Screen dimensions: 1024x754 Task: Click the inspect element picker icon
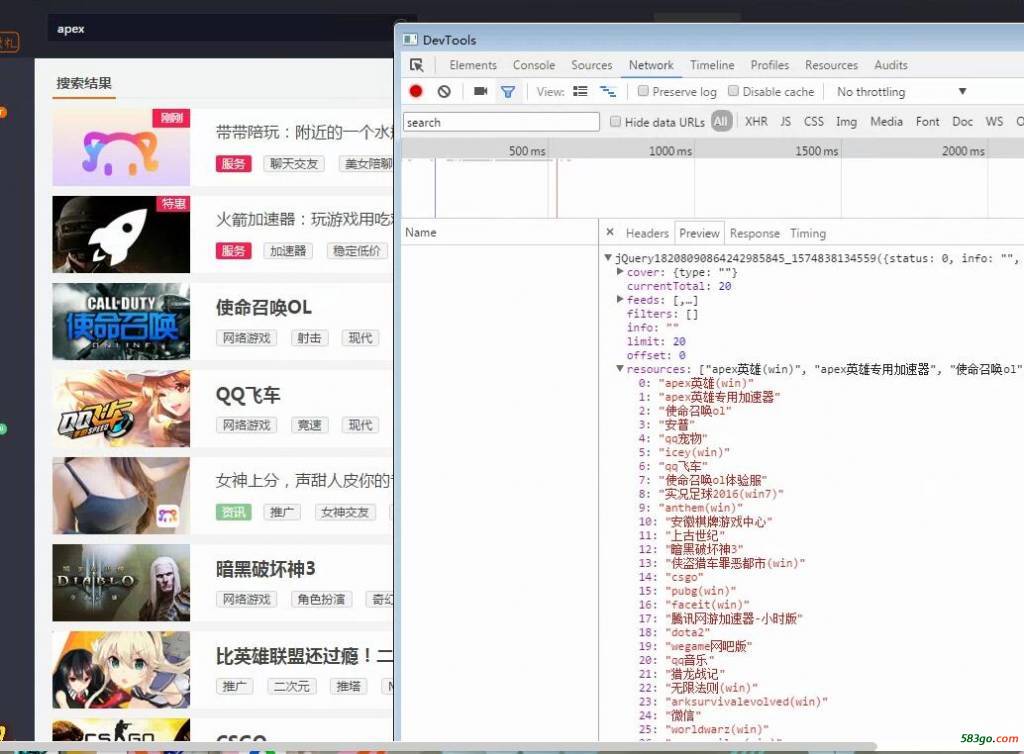click(417, 65)
